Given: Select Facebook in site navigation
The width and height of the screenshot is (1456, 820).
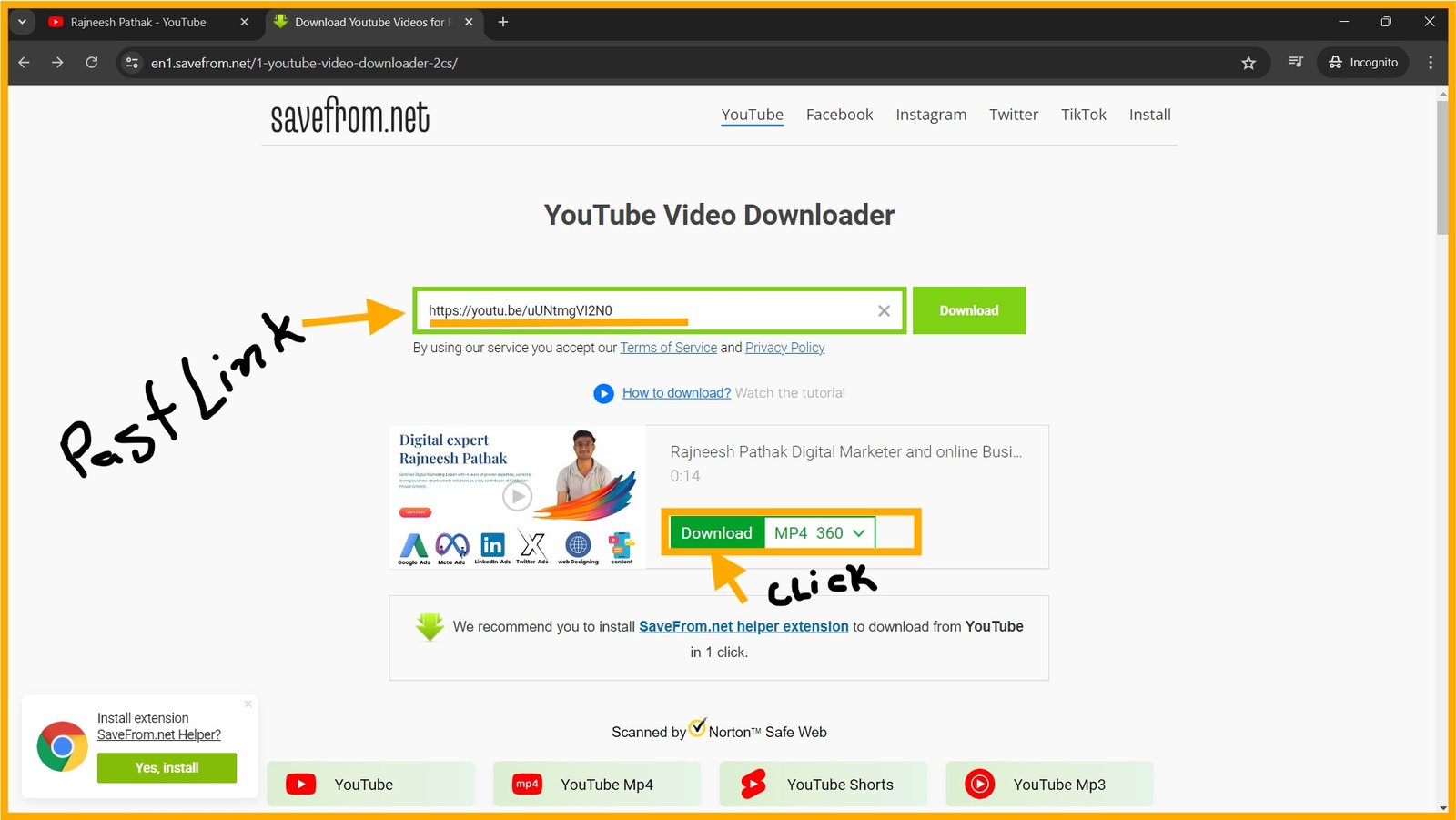Looking at the screenshot, I should 839,115.
